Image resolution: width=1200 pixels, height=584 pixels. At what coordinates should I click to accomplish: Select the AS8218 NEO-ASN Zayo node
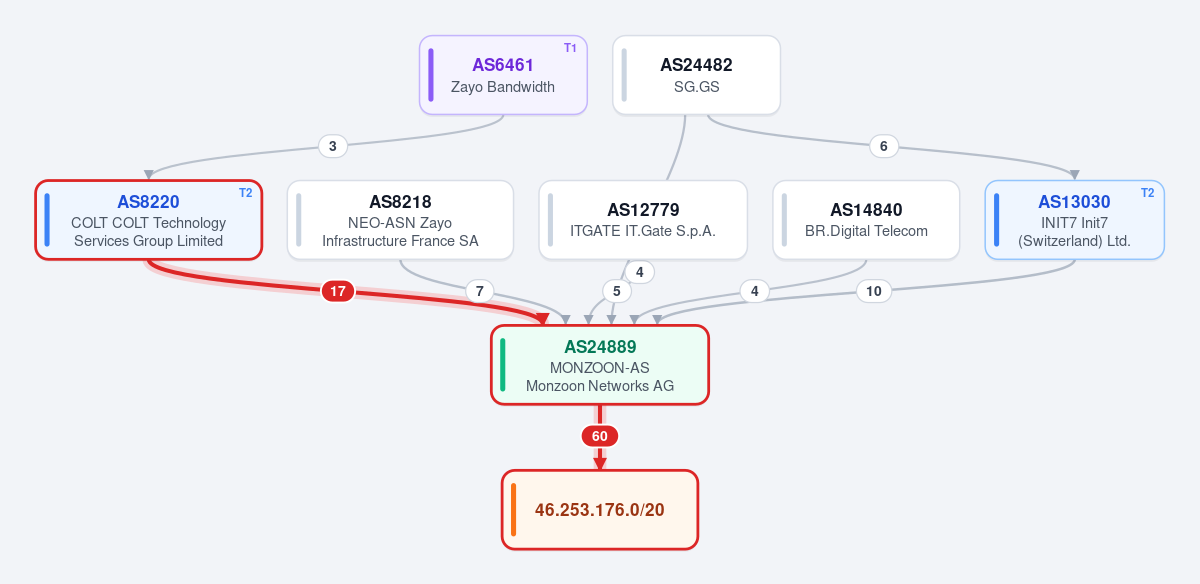(400, 220)
